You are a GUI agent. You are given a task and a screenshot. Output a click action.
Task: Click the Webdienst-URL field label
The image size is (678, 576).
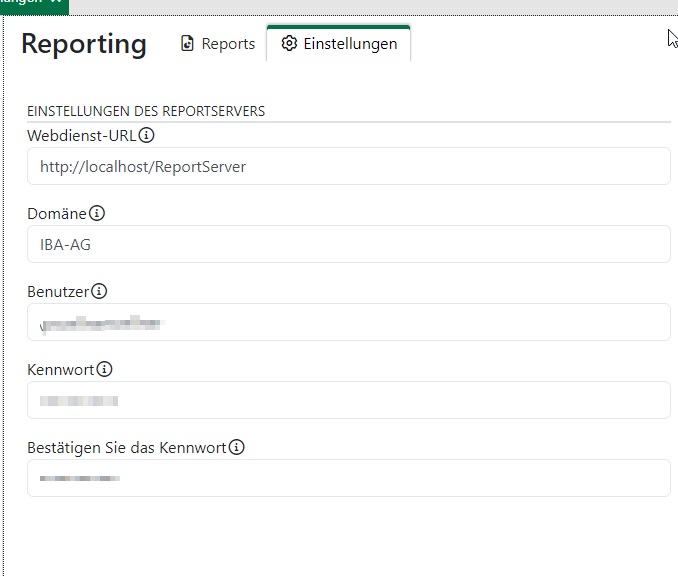(x=81, y=135)
